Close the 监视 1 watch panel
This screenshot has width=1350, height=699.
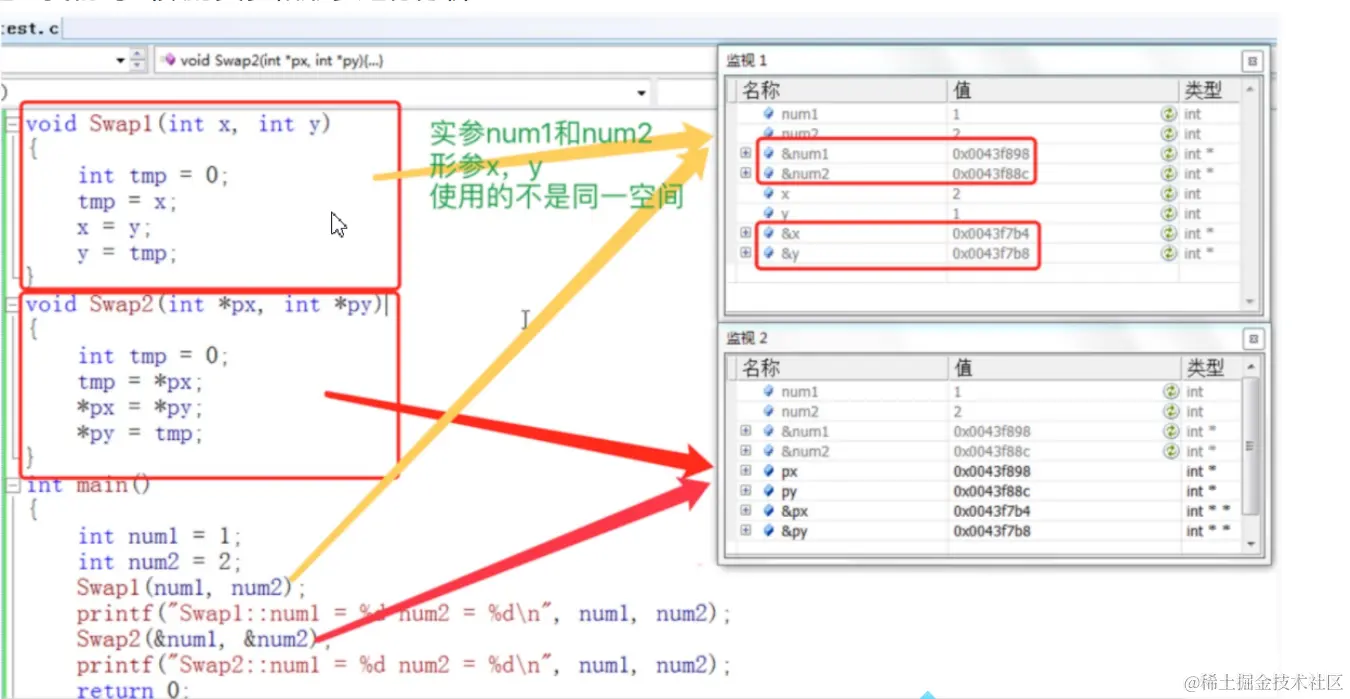[1252, 61]
